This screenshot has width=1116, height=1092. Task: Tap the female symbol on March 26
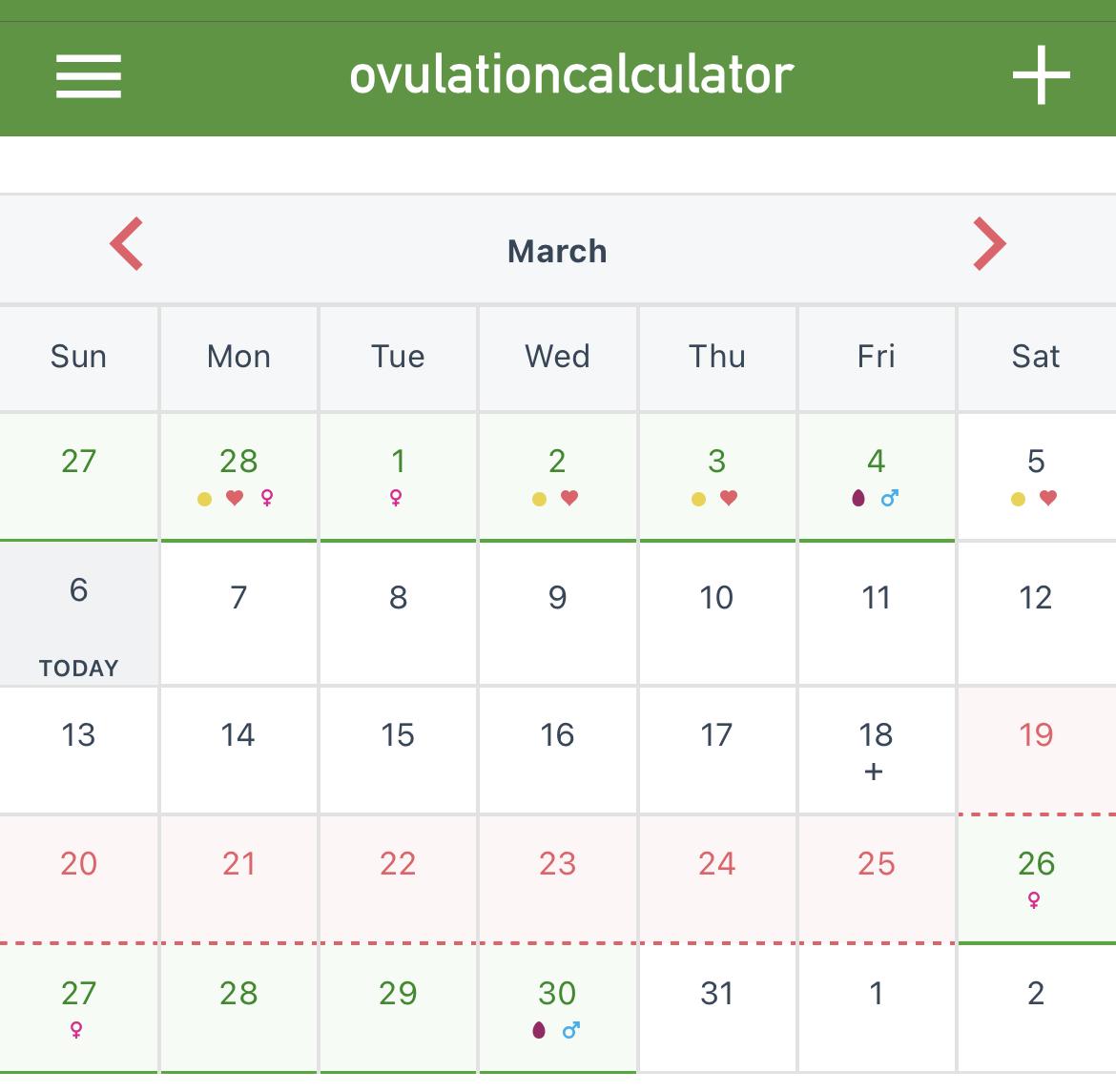click(x=1034, y=899)
